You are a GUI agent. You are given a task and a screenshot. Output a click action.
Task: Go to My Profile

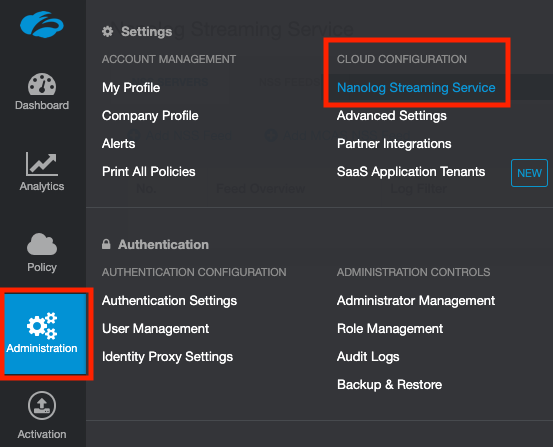(x=131, y=87)
